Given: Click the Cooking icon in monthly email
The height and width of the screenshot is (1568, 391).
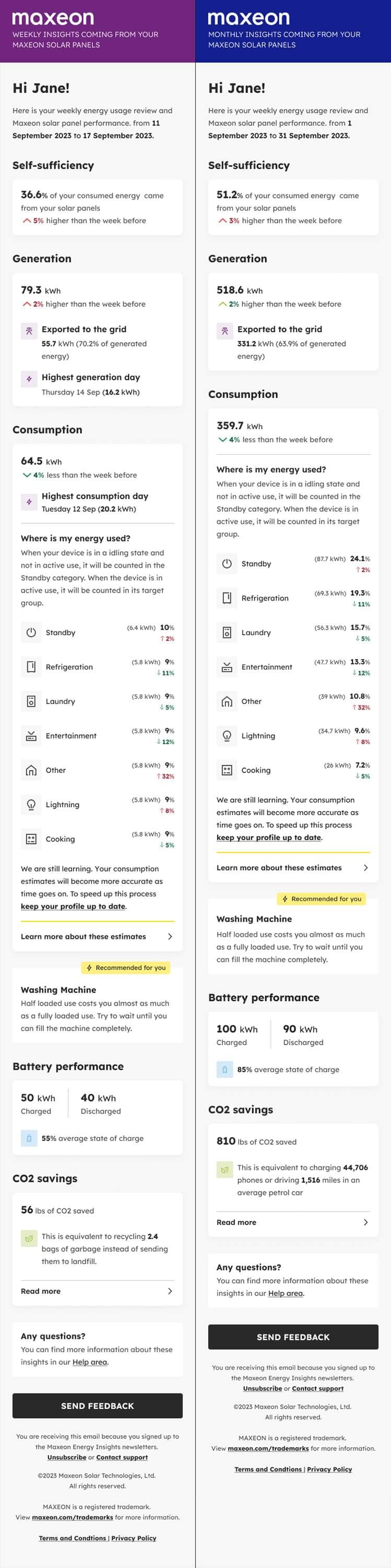Looking at the screenshot, I should tap(227, 770).
